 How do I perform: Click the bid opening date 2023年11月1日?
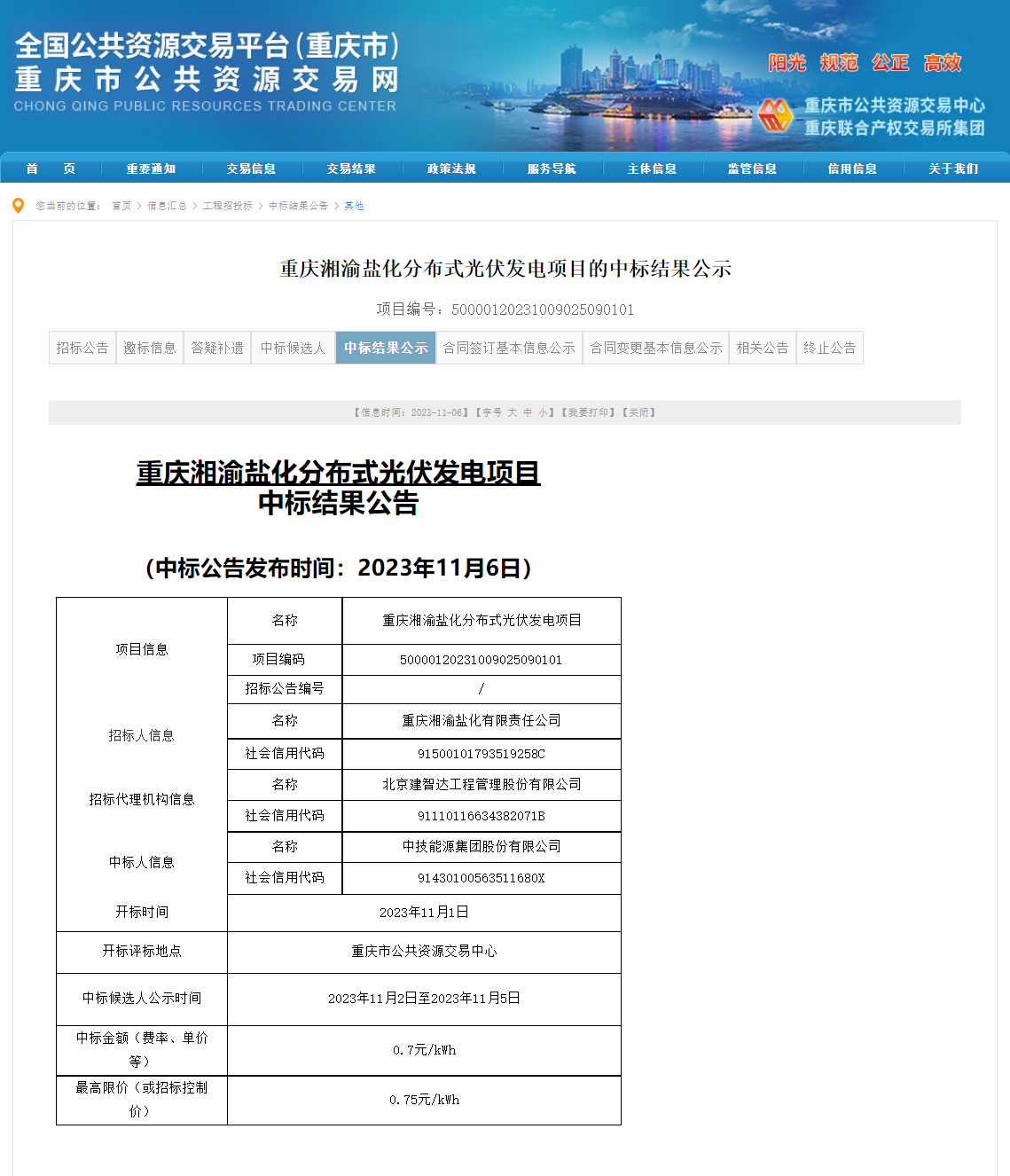pos(424,913)
